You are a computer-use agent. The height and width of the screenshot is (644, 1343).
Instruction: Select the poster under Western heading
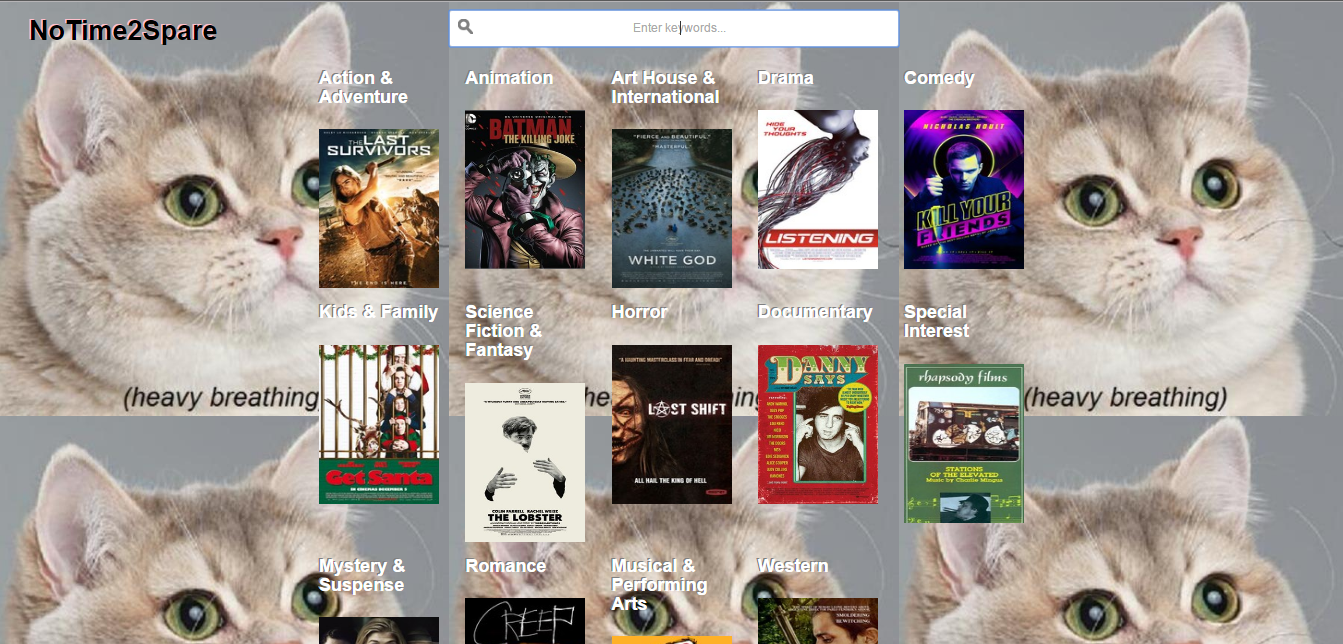[818, 621]
